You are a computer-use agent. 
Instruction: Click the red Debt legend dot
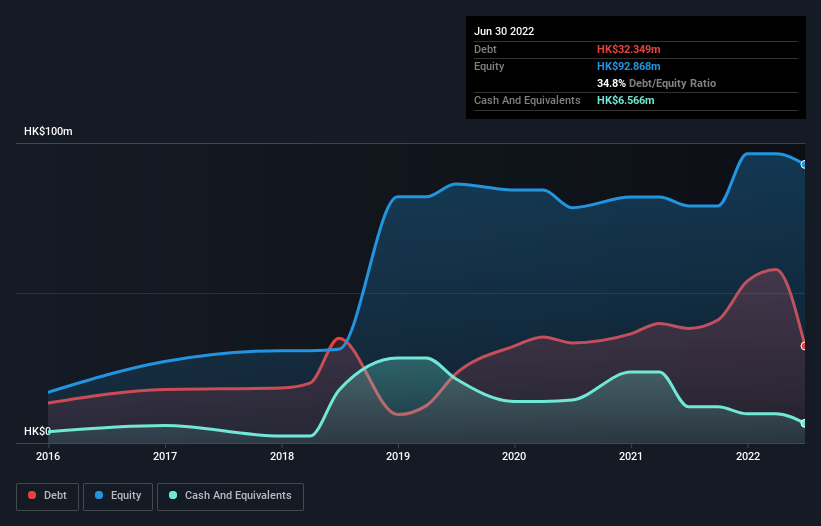click(32, 495)
